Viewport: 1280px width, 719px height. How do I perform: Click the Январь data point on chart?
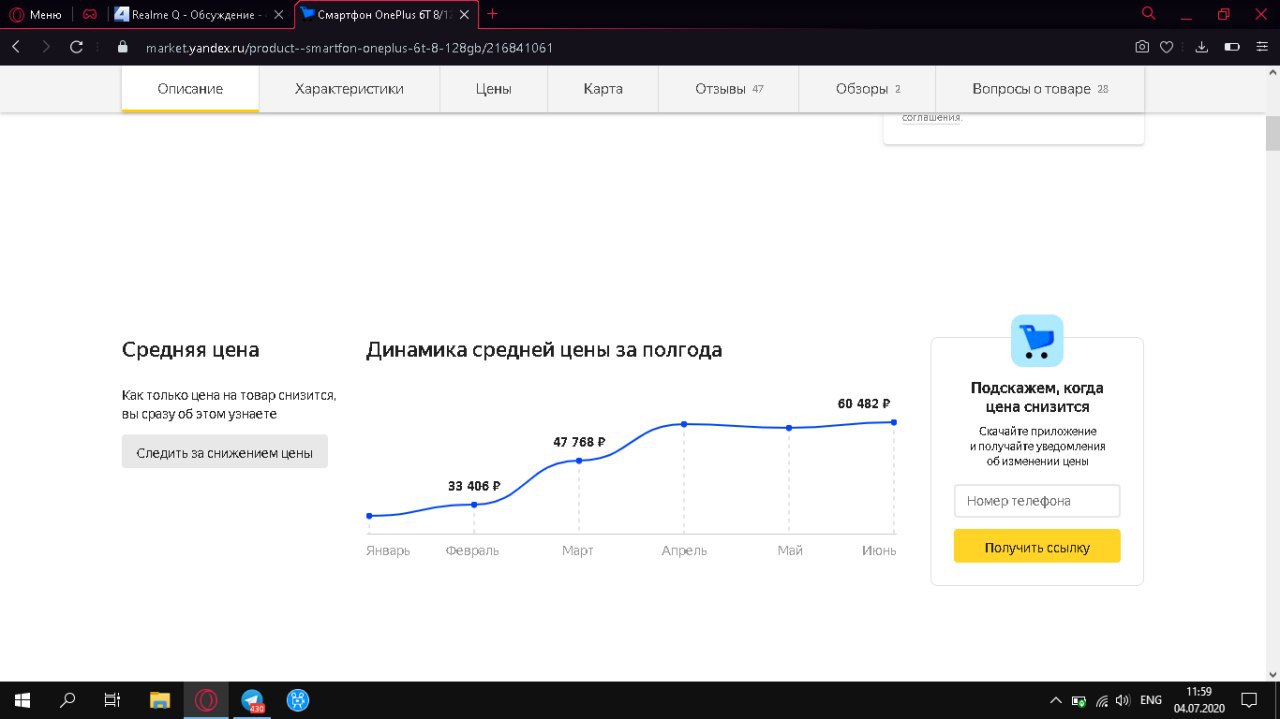[x=369, y=516]
